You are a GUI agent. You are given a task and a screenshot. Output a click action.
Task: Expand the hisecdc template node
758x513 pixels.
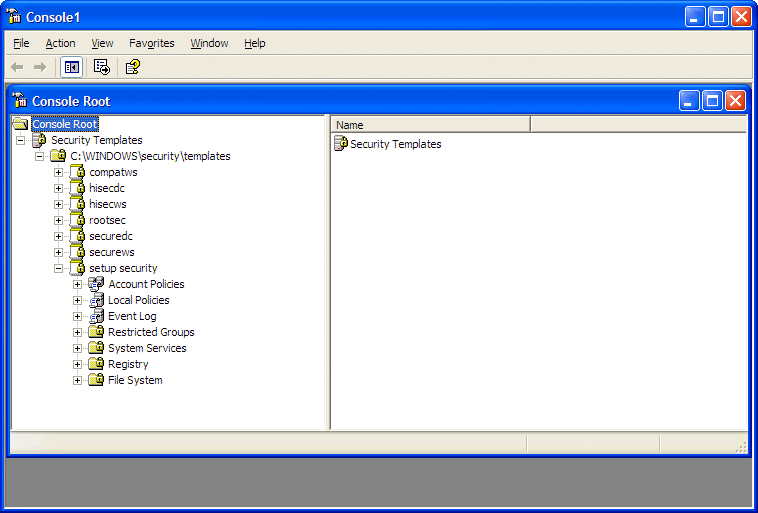pos(58,188)
